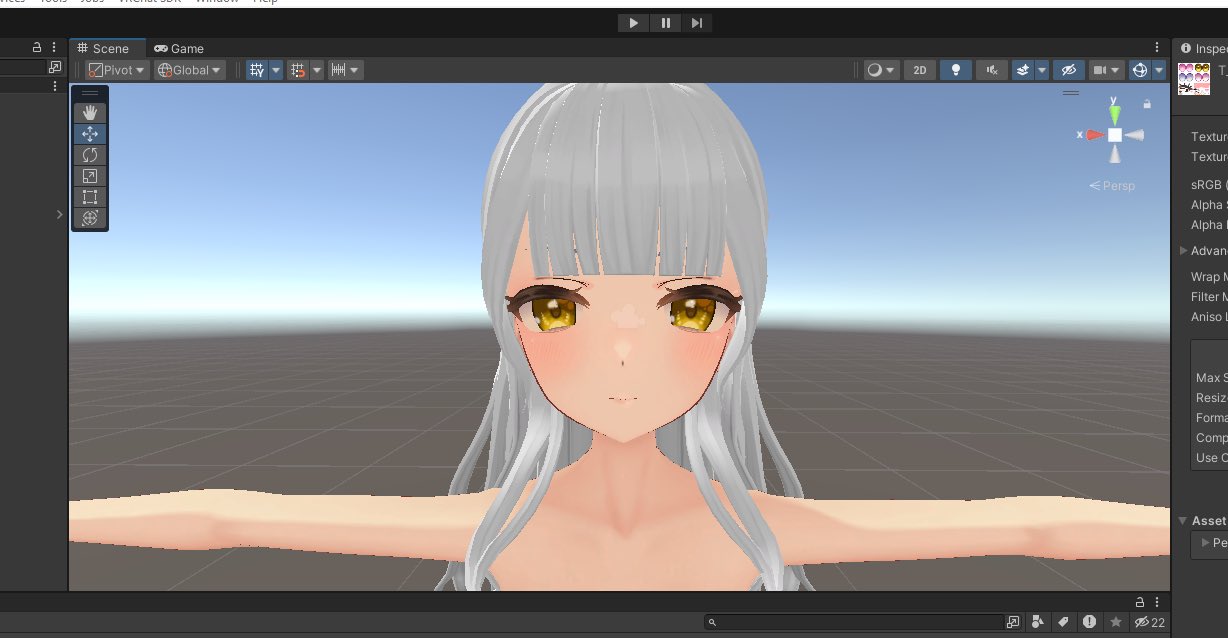Open the scene effects options arrow
1228x638 pixels.
[x=1042, y=70]
